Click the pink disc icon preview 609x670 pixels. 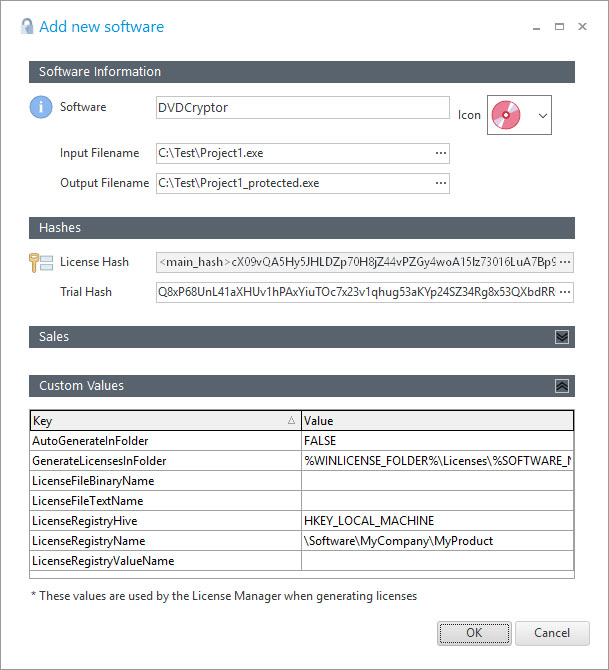coord(506,115)
